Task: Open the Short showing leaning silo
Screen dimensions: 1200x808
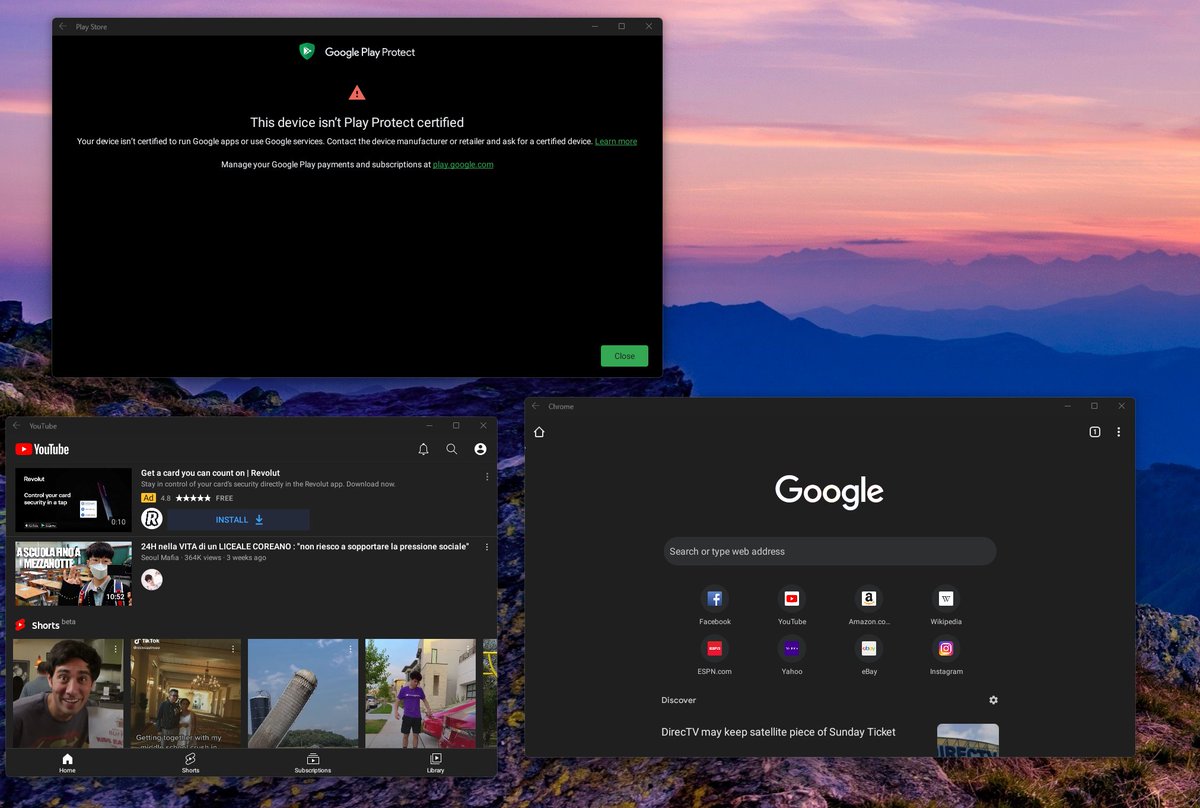Action: pyautogui.click(x=303, y=693)
